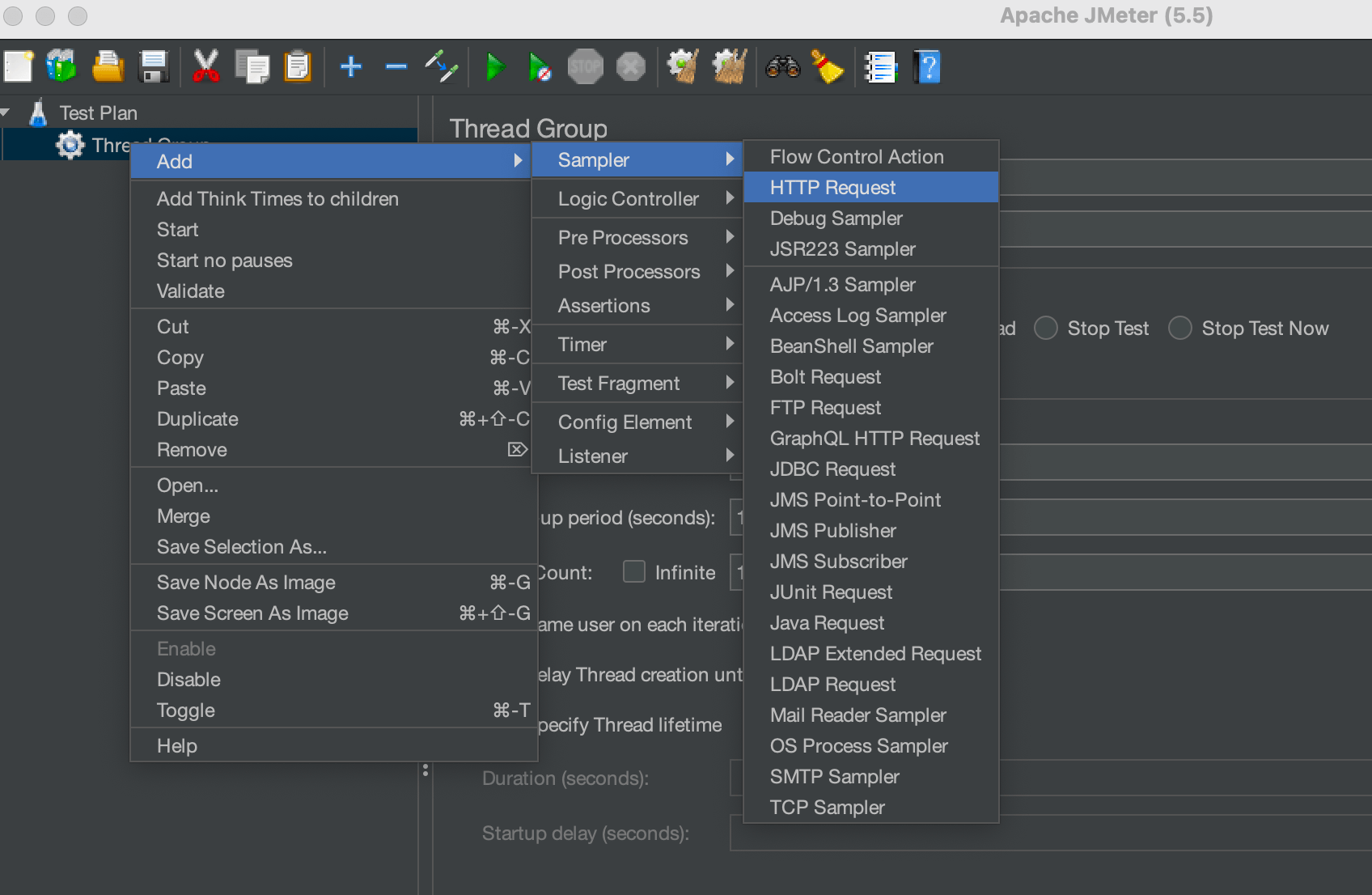Select SMTP Sampler from list
Screen dimensions: 1372x895
[x=871, y=777]
